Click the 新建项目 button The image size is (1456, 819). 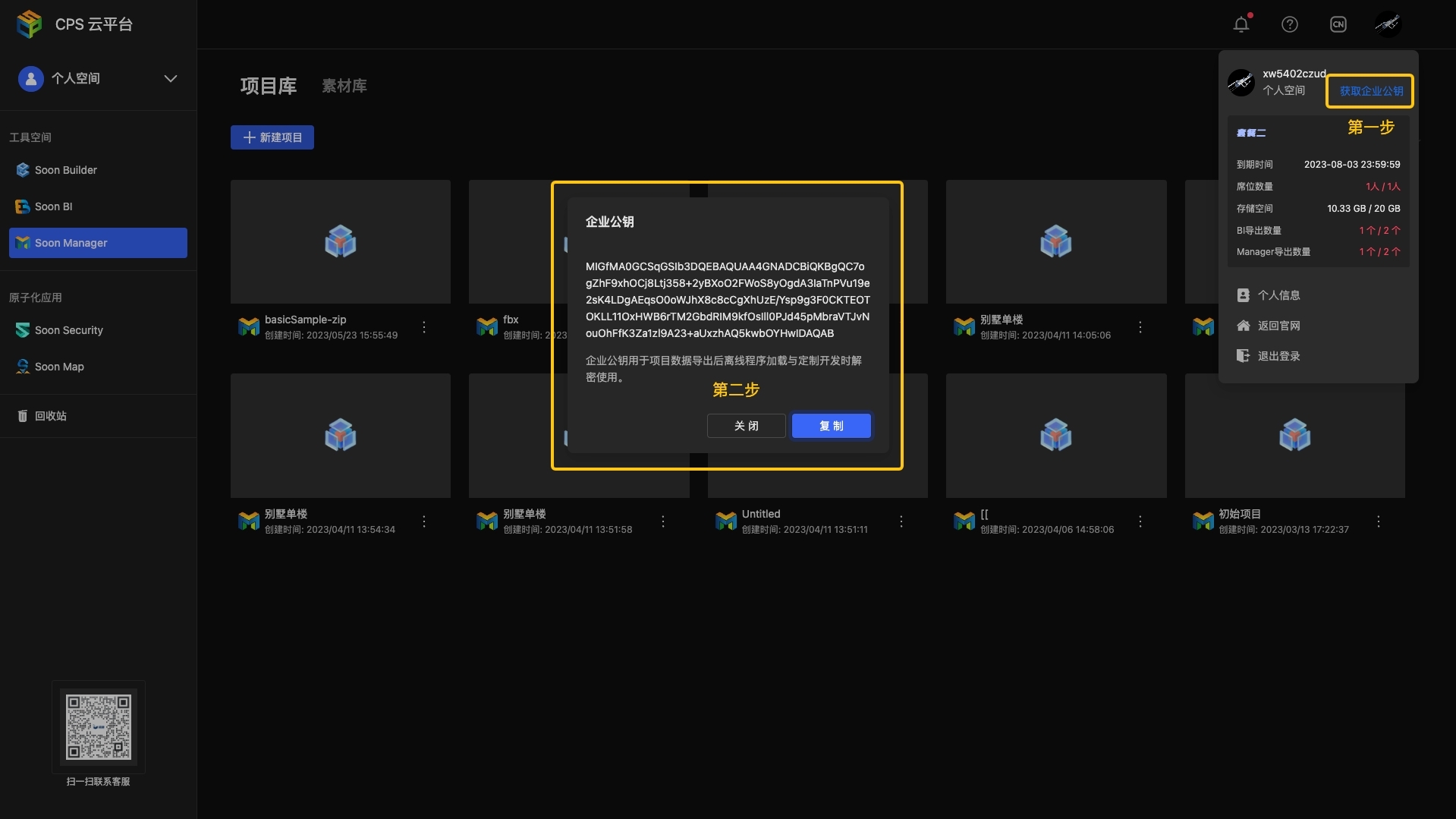click(x=272, y=137)
